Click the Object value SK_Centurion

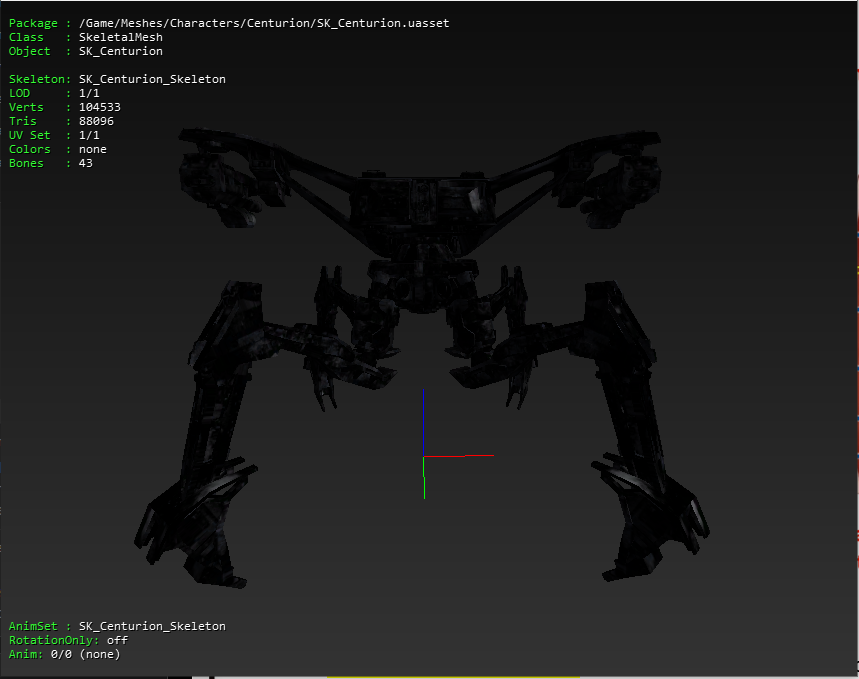(121, 51)
